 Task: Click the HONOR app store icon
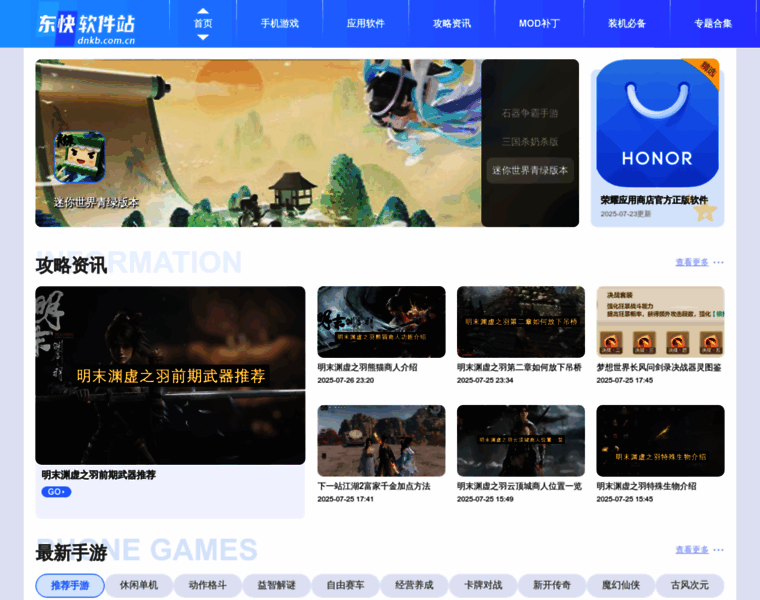tap(657, 124)
